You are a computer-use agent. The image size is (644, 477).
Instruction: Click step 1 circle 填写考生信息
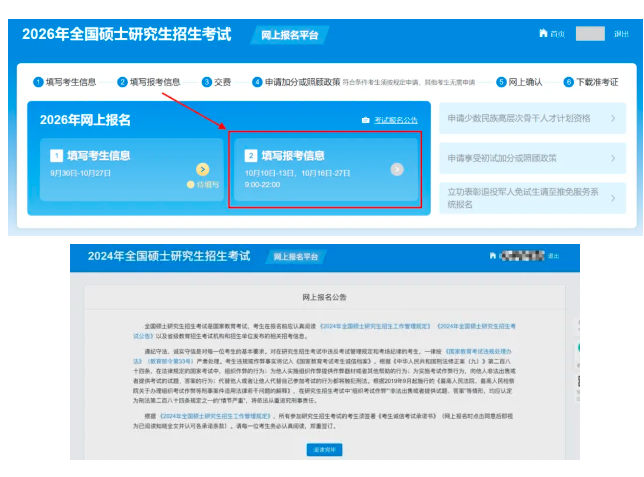click(x=38, y=82)
